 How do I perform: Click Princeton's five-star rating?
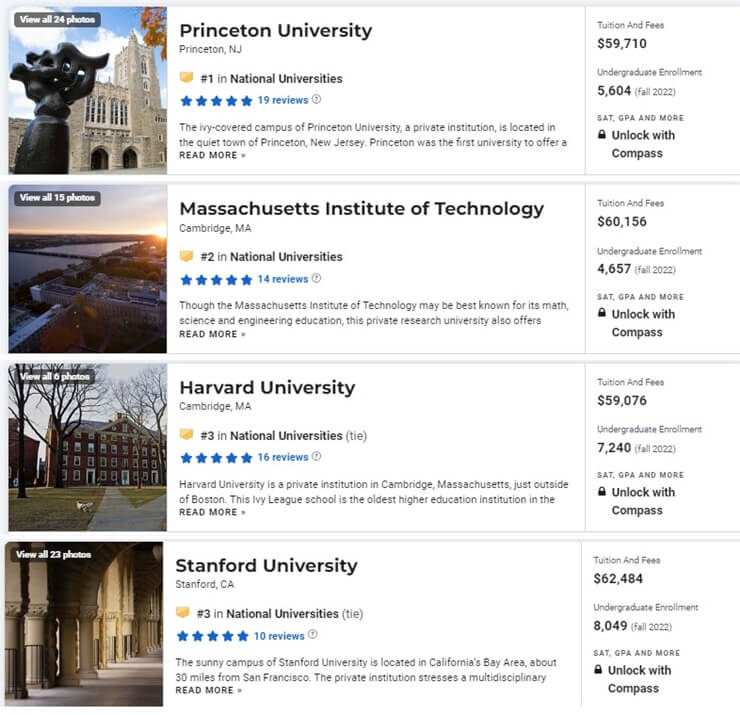[217, 101]
